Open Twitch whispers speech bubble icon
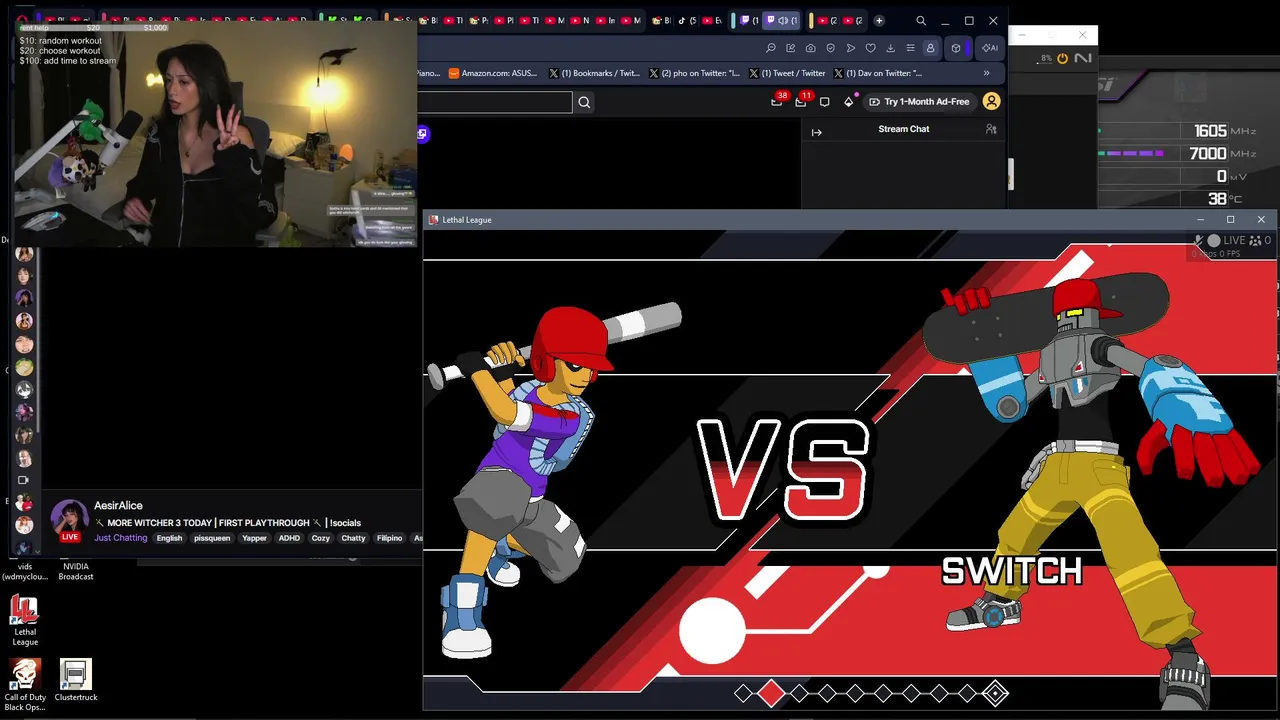 click(x=824, y=102)
